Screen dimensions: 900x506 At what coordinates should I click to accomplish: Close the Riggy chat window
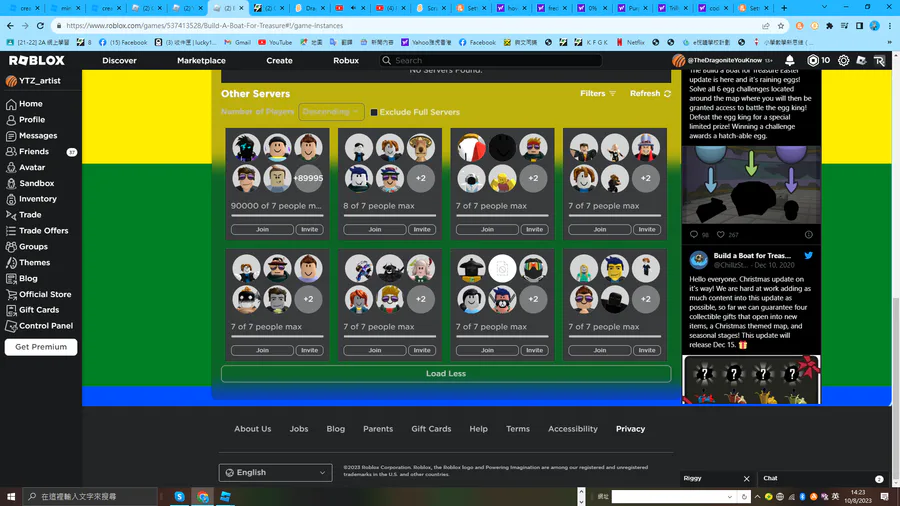[x=746, y=478]
